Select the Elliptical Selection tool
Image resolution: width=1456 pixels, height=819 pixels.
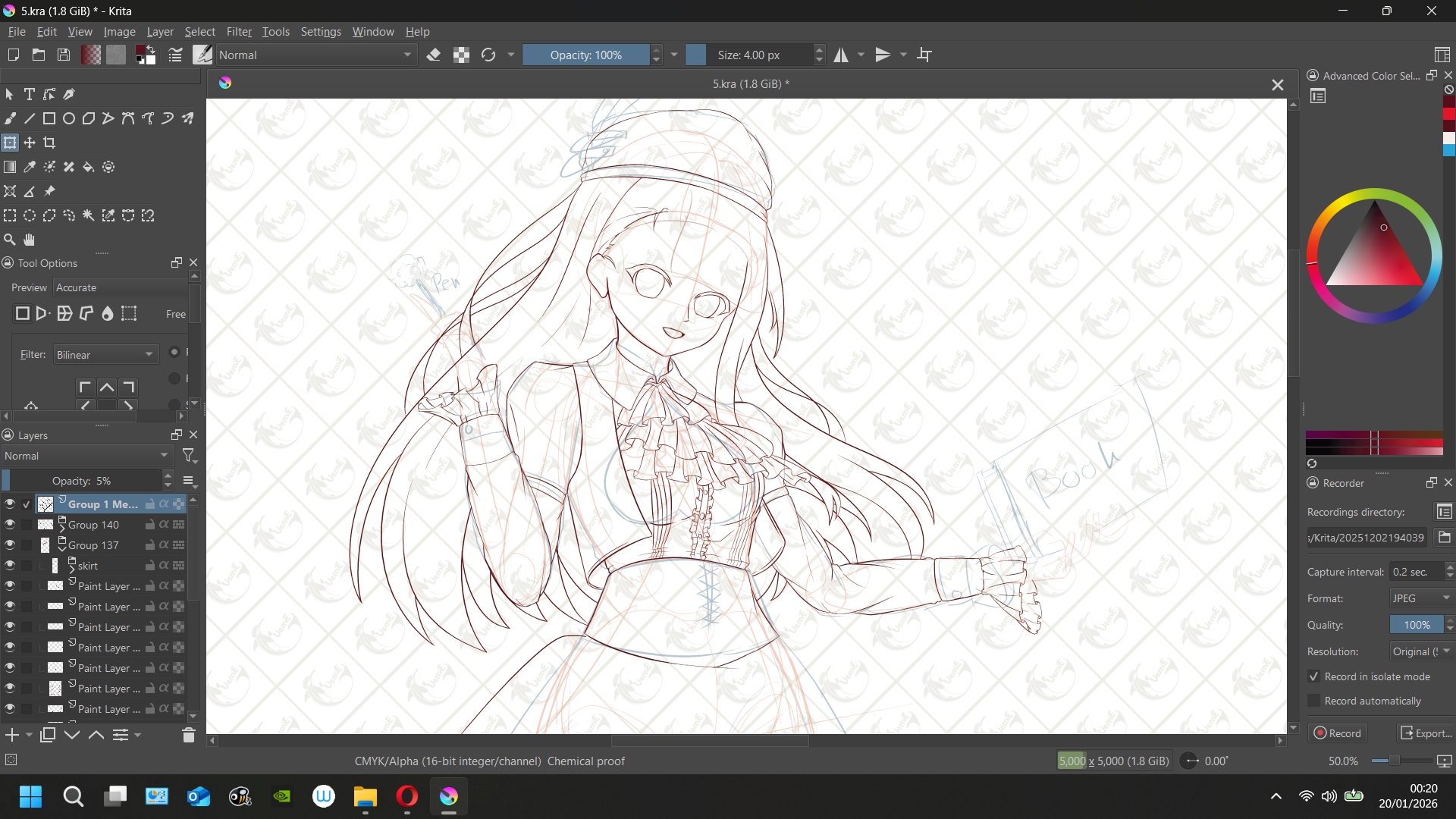click(x=30, y=215)
